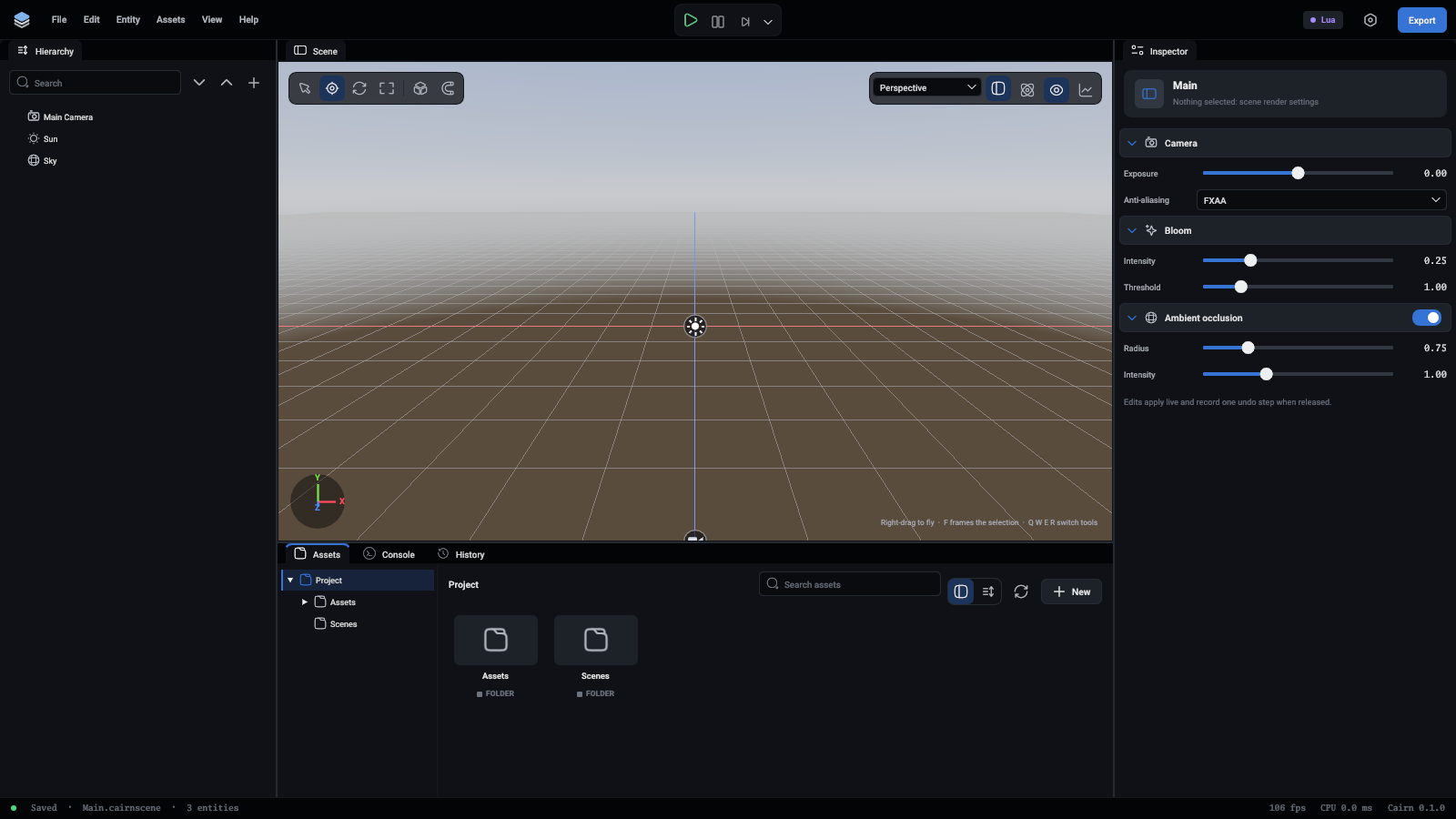Refresh the asset browser

coord(1021,591)
